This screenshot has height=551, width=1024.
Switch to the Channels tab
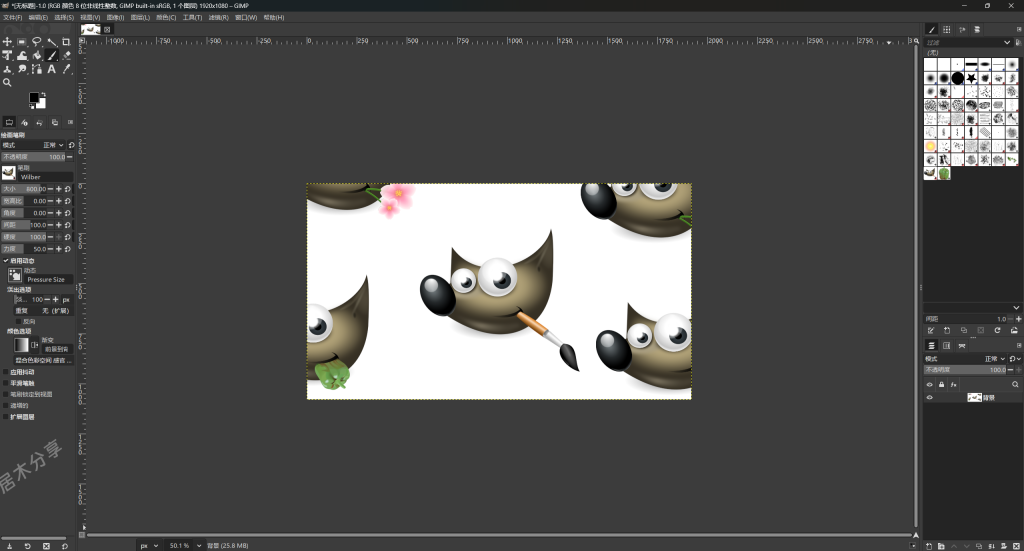946,345
